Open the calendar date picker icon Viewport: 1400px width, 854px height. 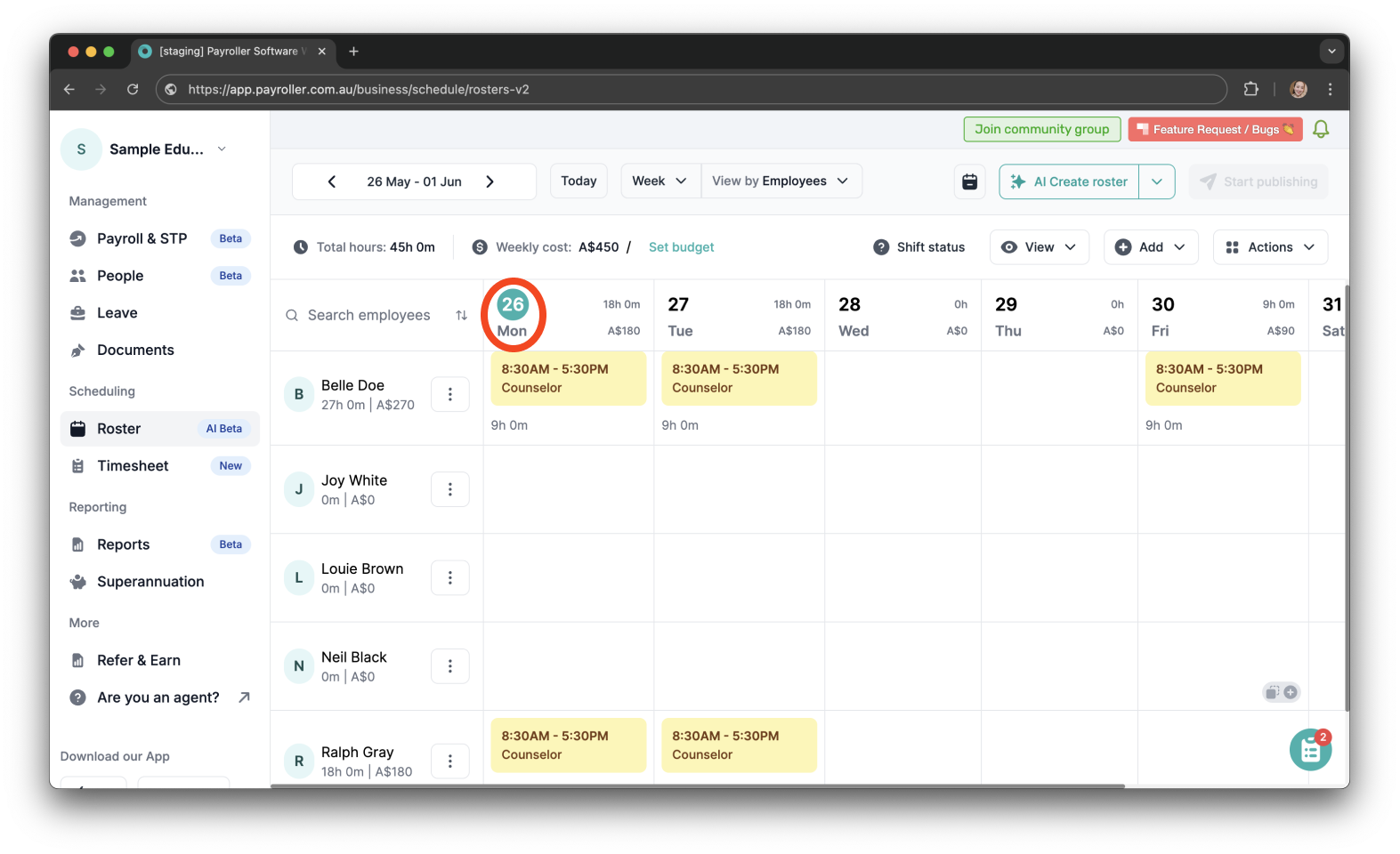[x=969, y=181]
